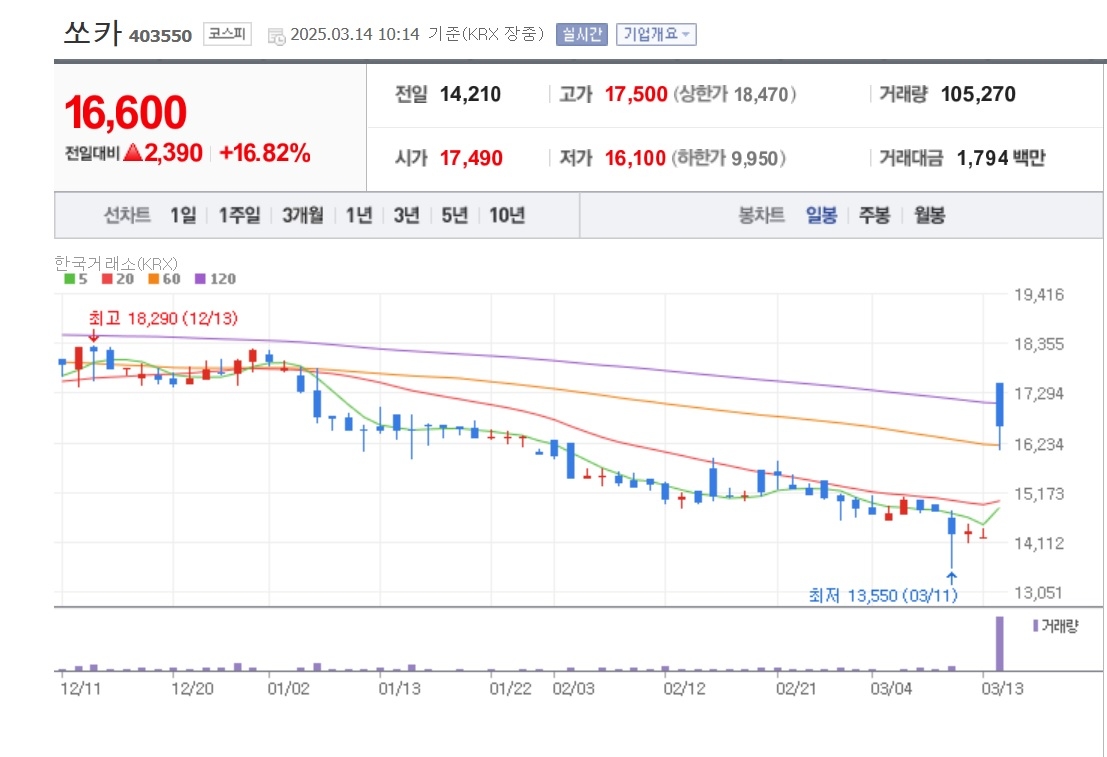Switch to 주봉 weekly candle chart

pos(874,215)
